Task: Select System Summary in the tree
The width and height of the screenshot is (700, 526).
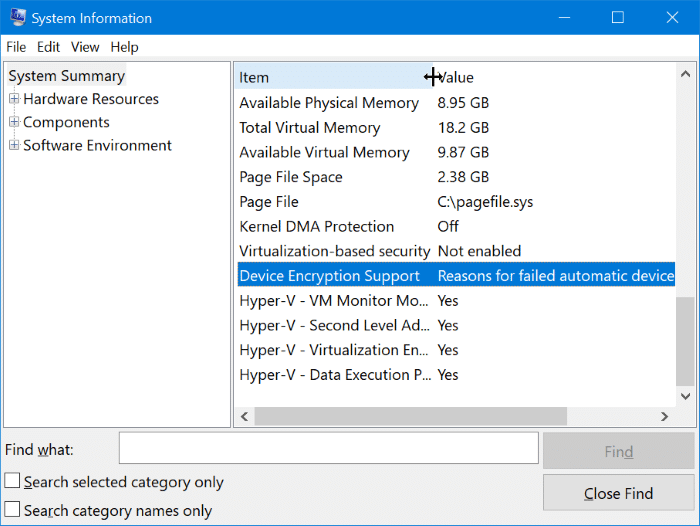Action: (x=67, y=76)
